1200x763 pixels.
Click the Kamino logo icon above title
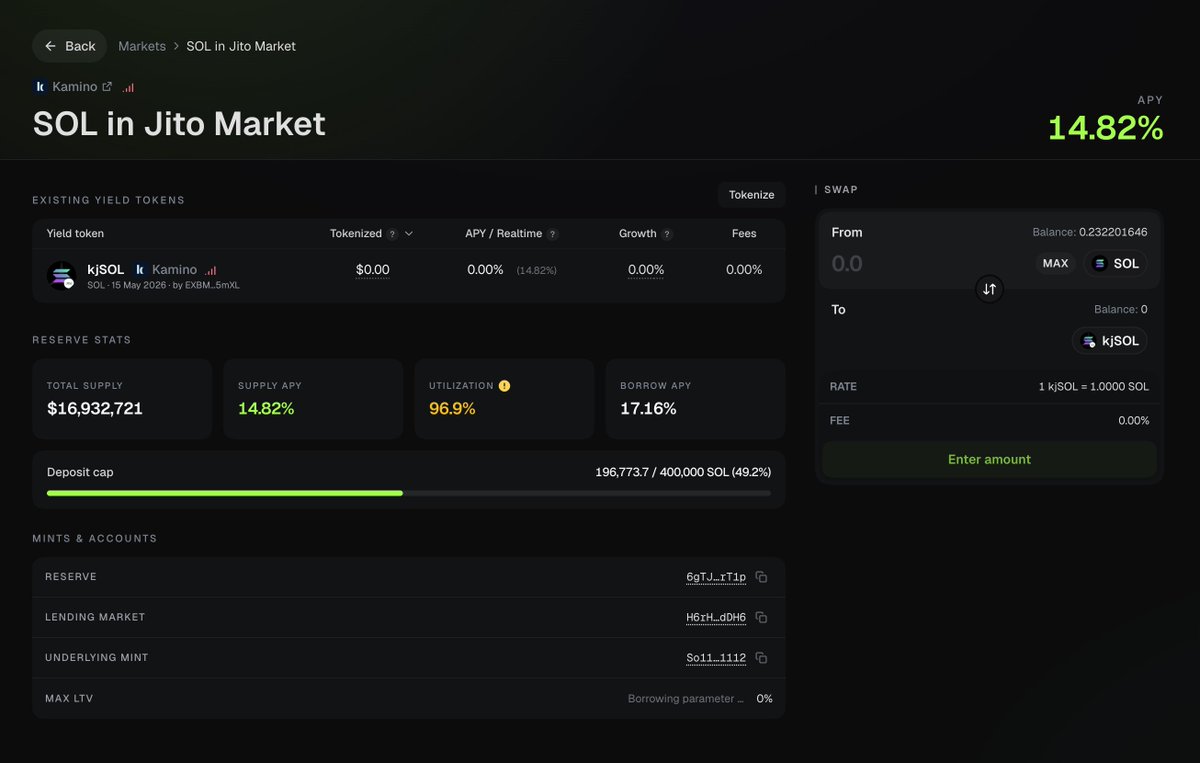click(40, 87)
